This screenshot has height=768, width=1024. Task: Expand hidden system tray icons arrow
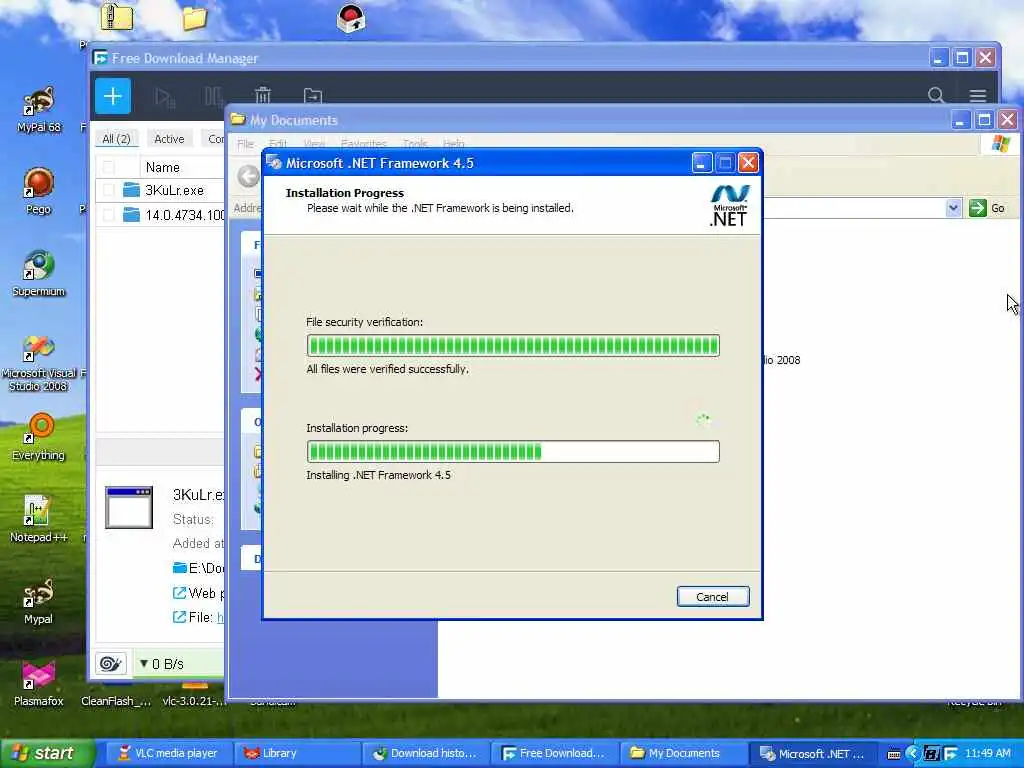coord(913,754)
